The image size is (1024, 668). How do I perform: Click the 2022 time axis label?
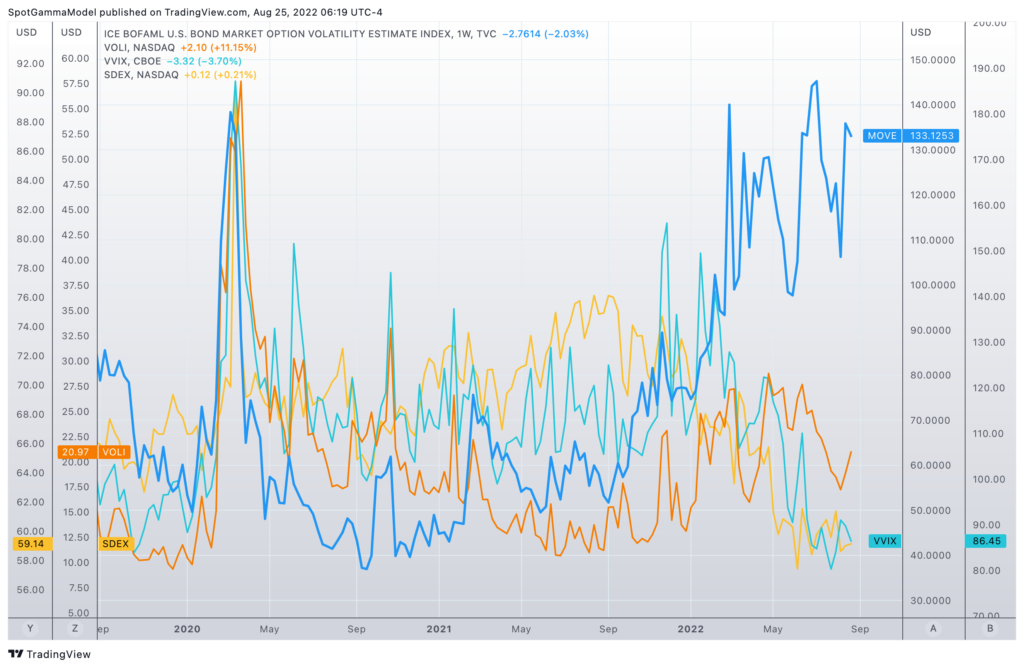click(x=690, y=629)
